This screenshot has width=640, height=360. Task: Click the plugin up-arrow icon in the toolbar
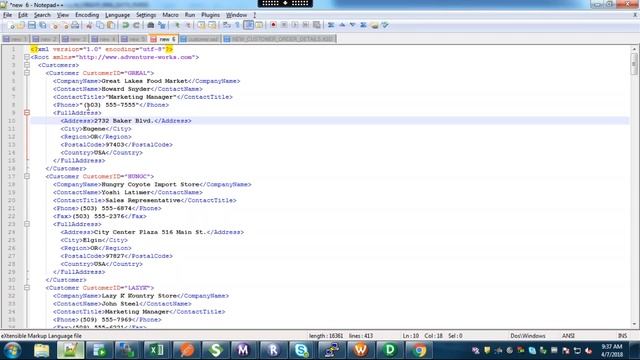point(342,25)
